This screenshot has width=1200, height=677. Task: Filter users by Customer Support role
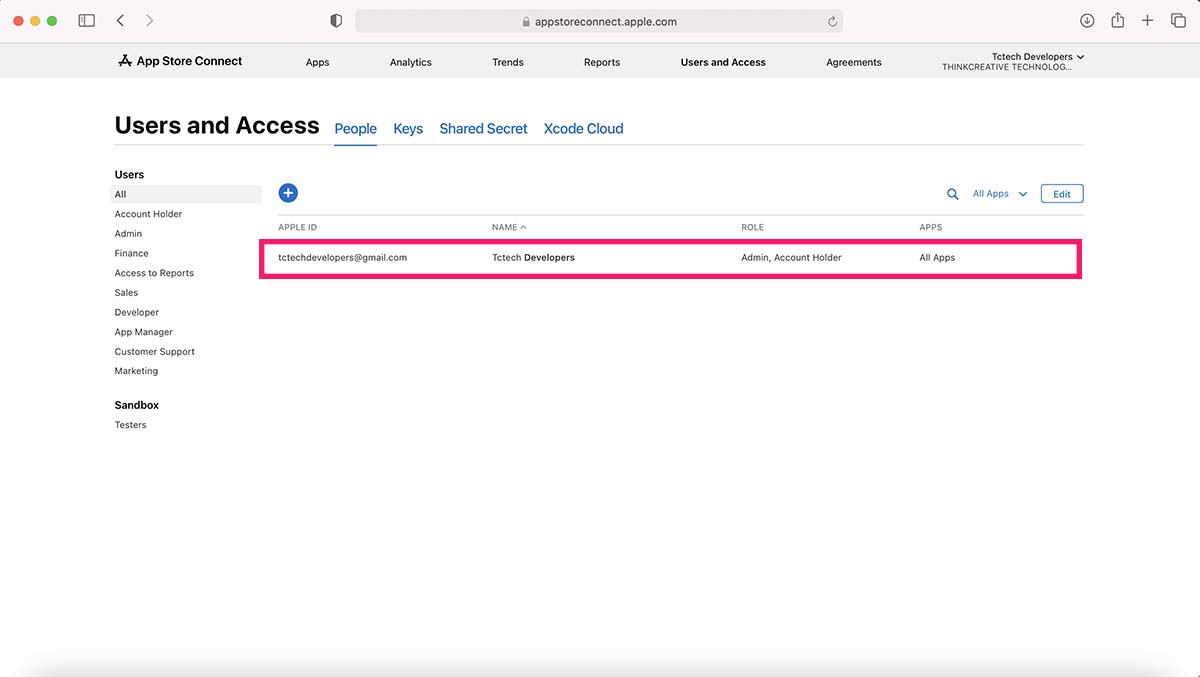(154, 352)
